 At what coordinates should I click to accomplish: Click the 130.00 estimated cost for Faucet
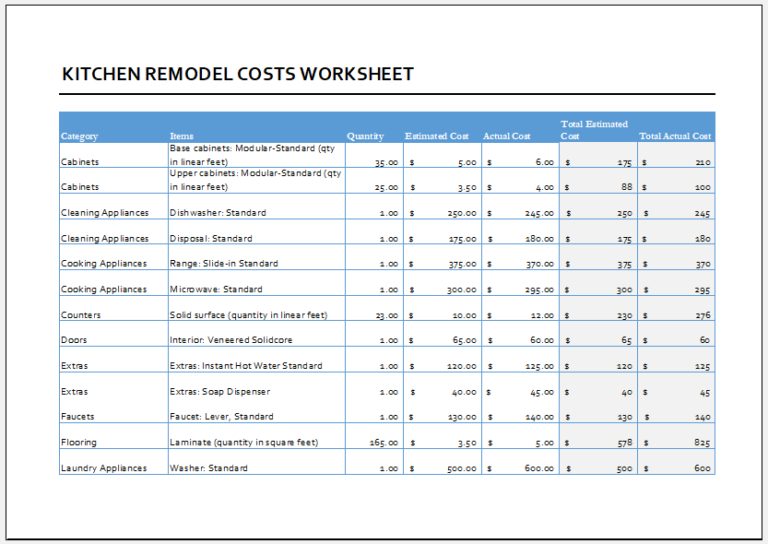(443, 410)
